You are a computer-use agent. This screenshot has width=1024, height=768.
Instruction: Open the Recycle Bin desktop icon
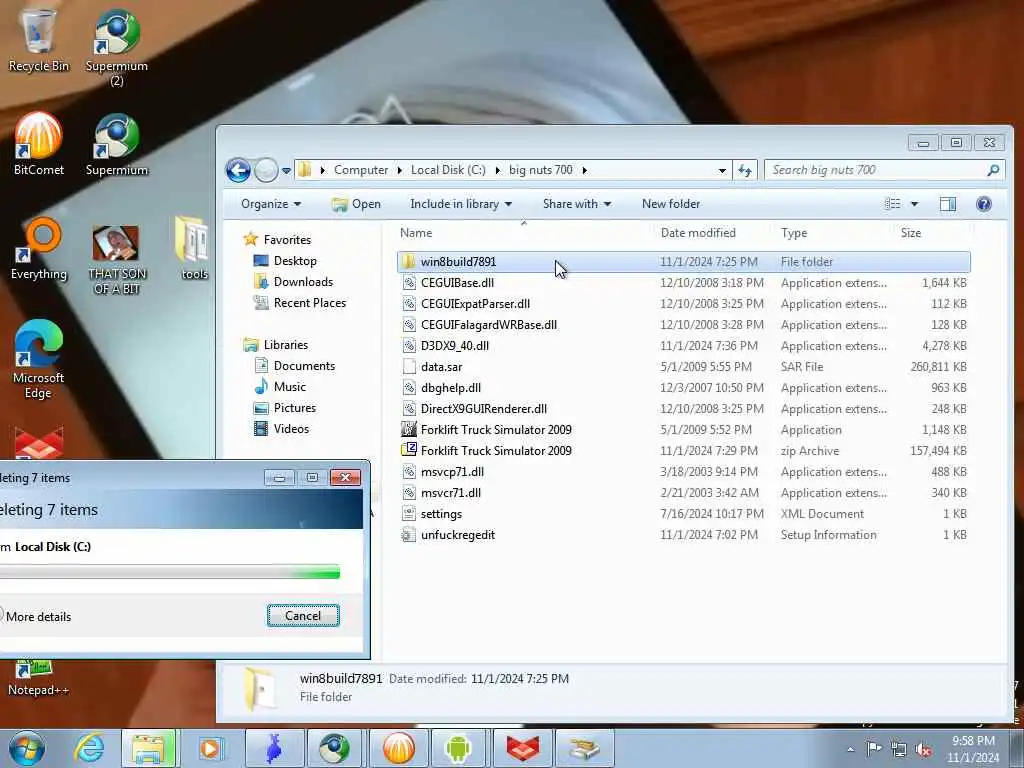[38, 39]
